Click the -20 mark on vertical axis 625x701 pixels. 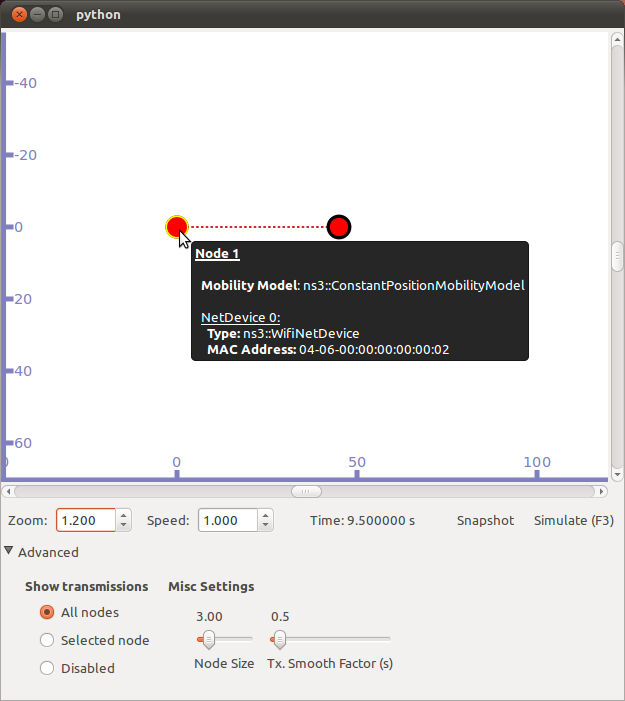25,155
